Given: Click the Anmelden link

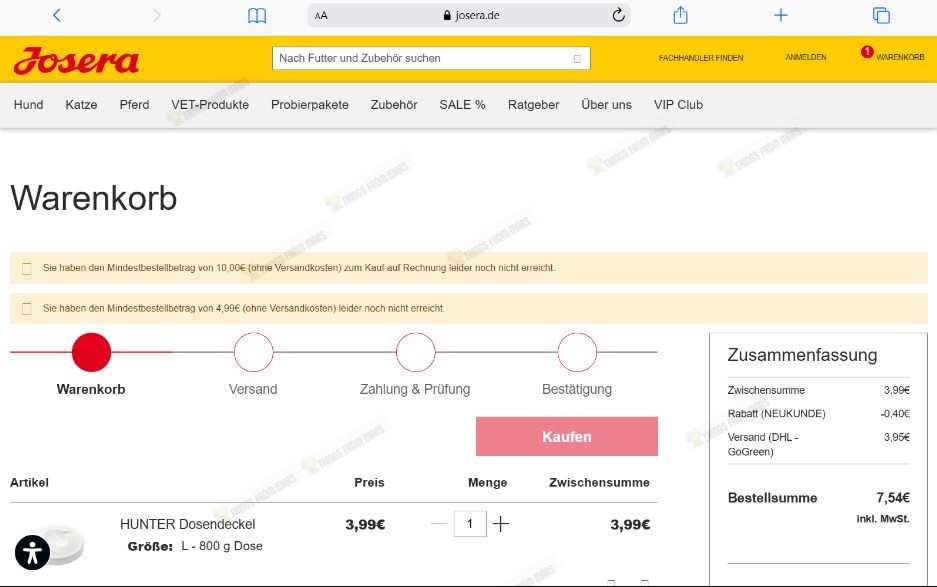Looking at the screenshot, I should (806, 58).
